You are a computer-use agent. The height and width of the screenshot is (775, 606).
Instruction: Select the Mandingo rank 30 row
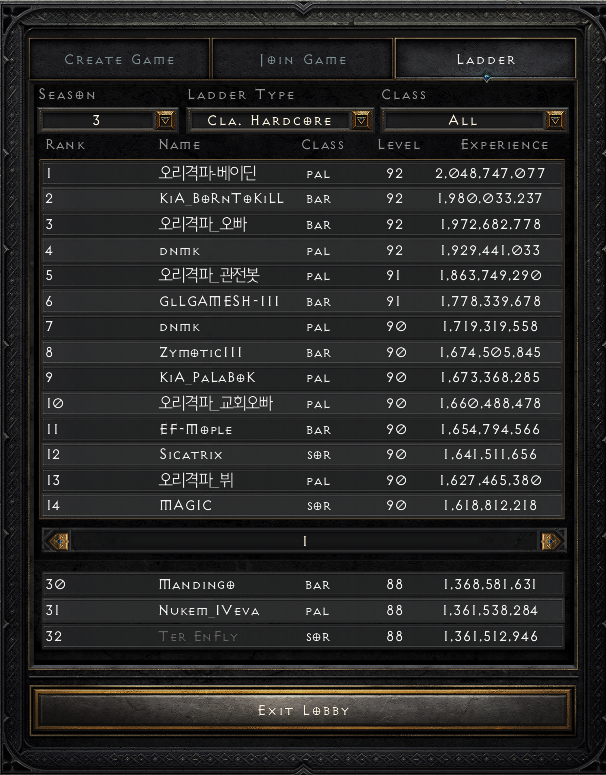point(303,585)
